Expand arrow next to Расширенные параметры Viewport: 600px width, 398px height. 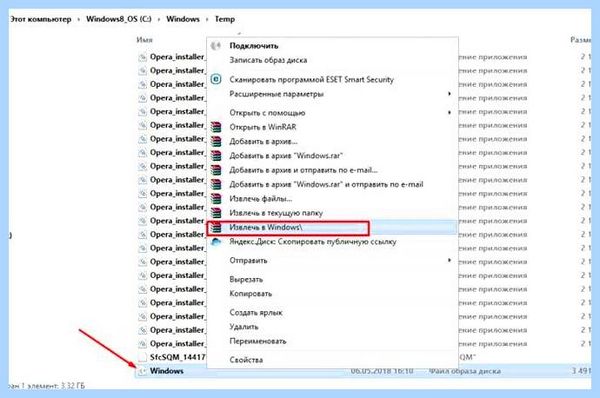coord(450,94)
